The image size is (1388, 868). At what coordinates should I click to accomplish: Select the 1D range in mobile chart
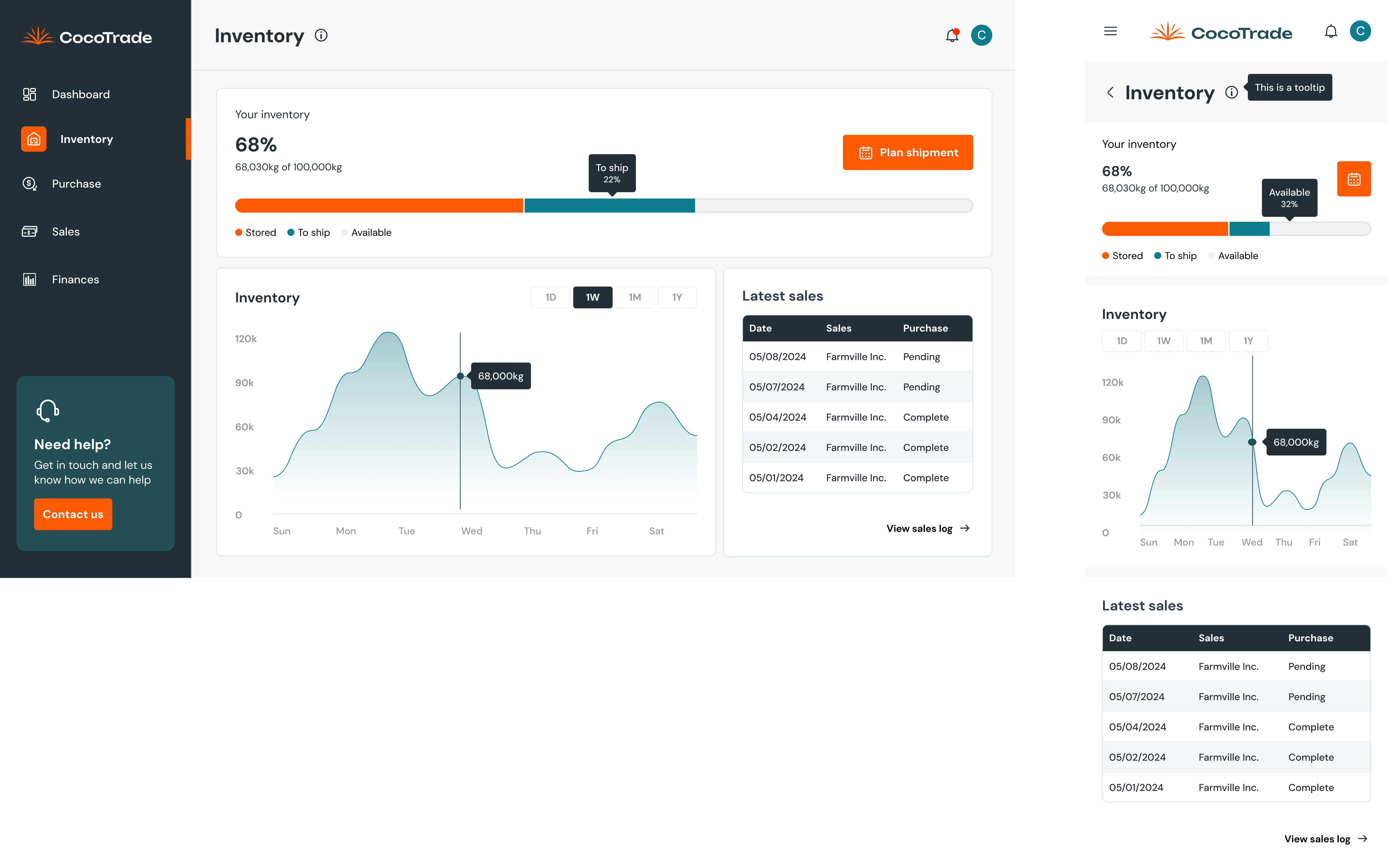coord(1122,341)
